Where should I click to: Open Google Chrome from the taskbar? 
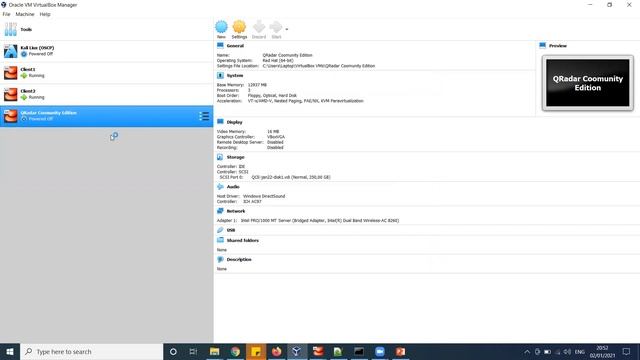235,351
